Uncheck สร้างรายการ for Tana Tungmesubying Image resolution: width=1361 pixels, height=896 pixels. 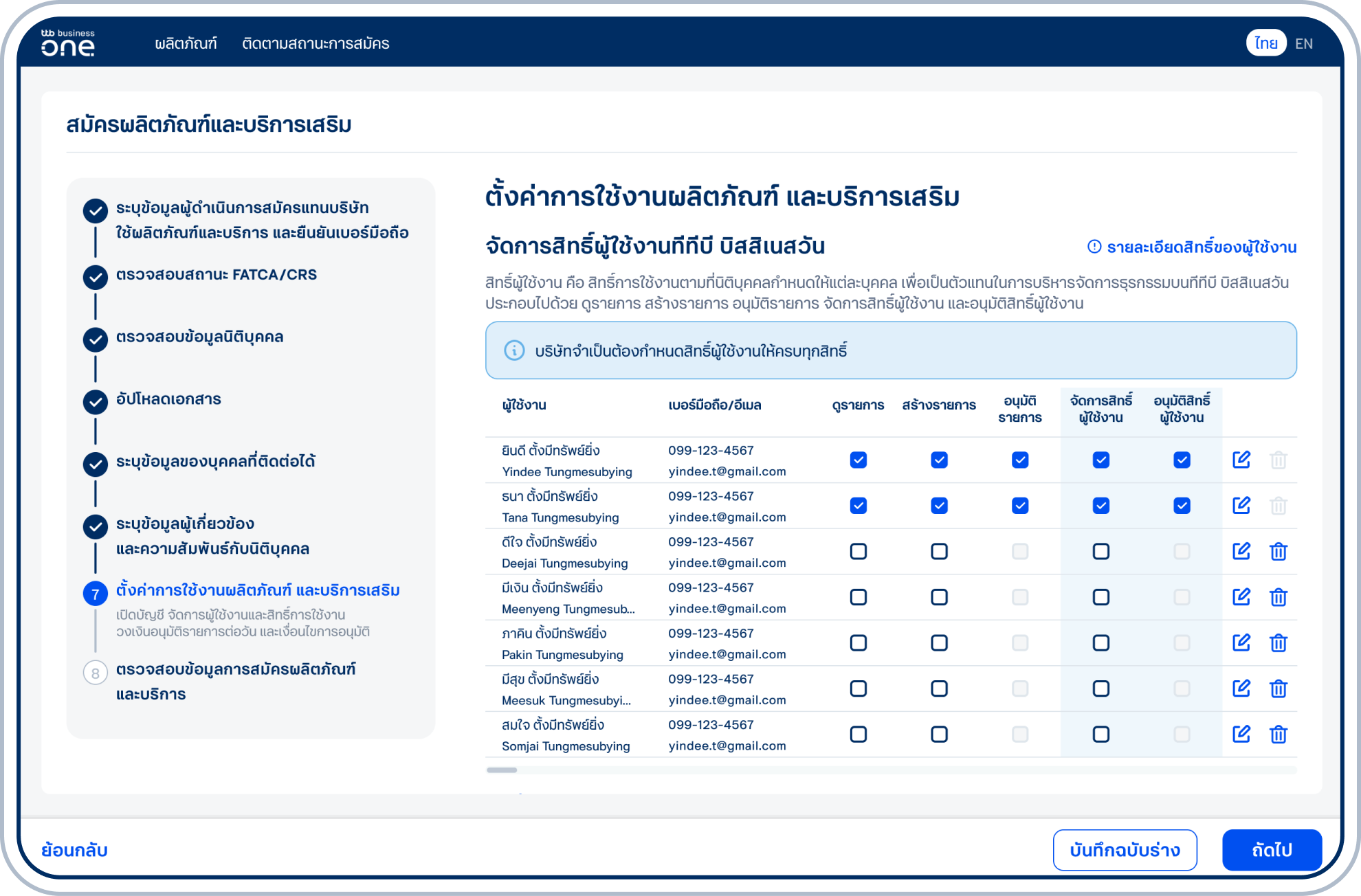[940, 506]
